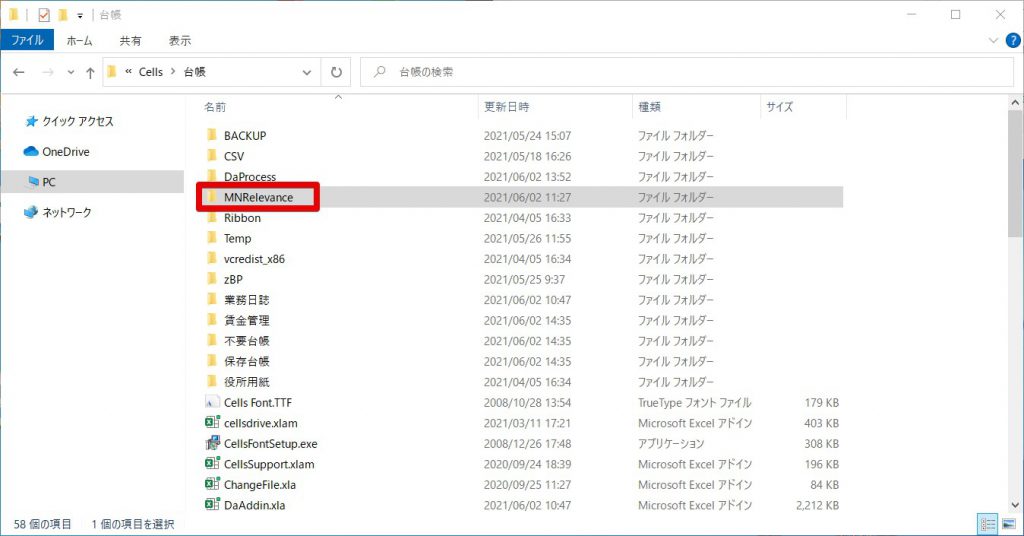Image resolution: width=1024 pixels, height=536 pixels.
Task: Click the 賃金管理 folder icon
Action: point(212,321)
